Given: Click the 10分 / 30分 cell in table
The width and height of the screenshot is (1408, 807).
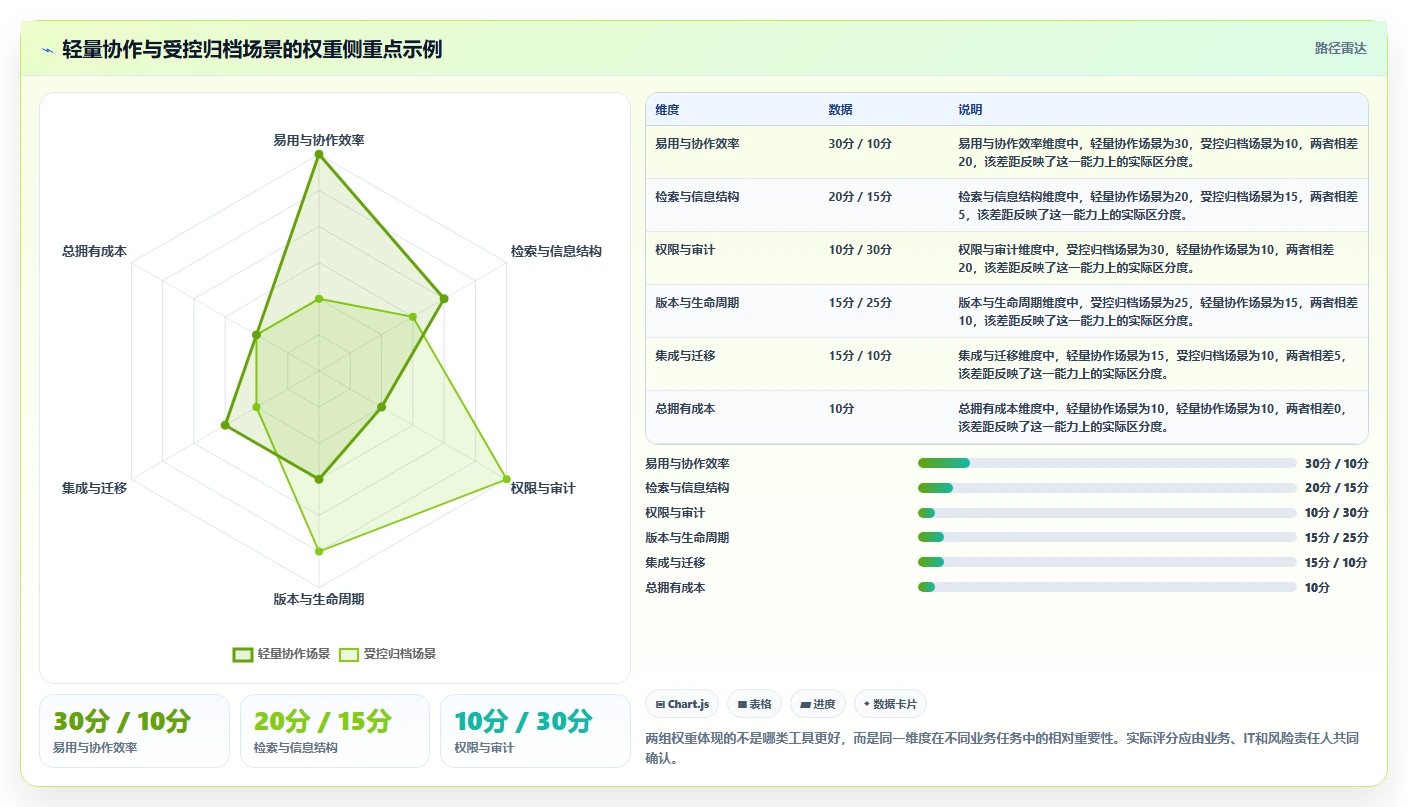Looking at the screenshot, I should point(860,250).
